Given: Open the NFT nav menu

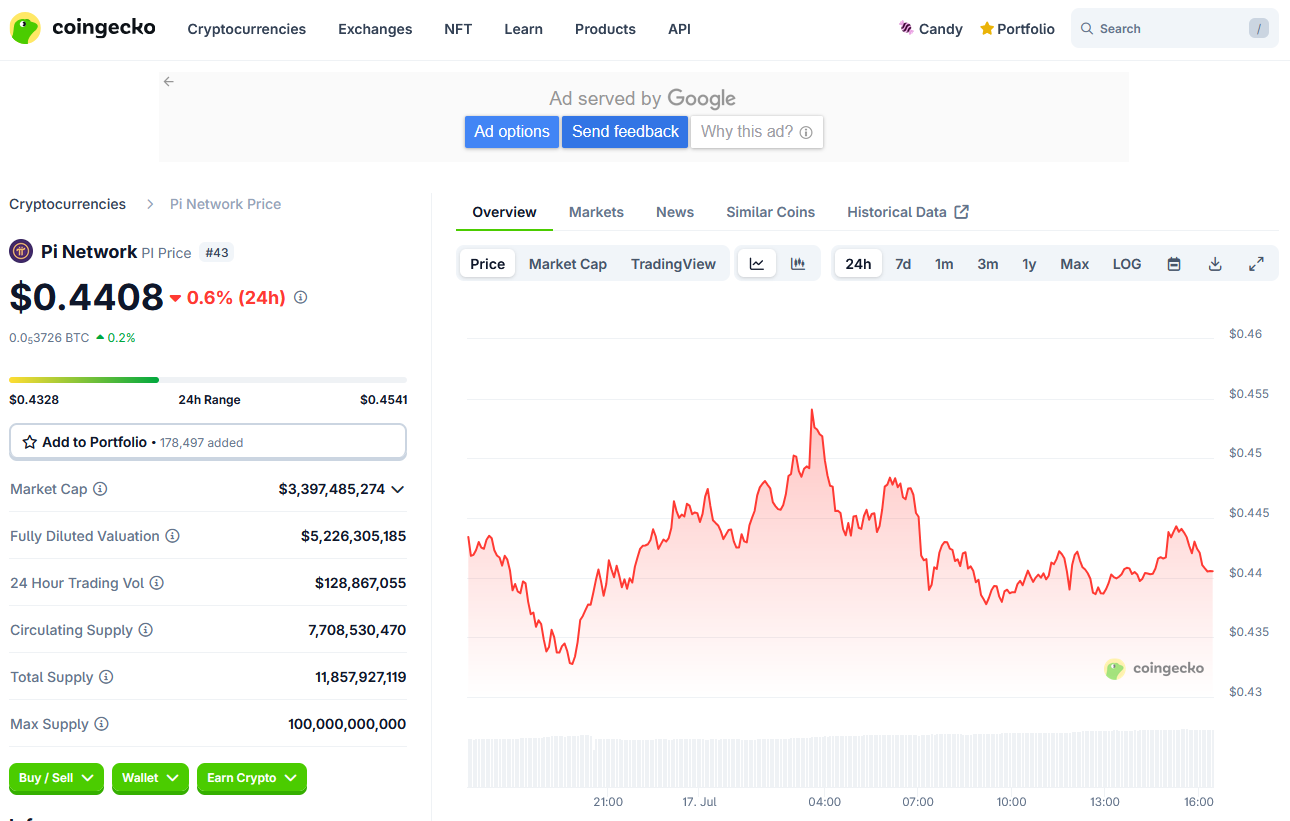Looking at the screenshot, I should pyautogui.click(x=458, y=29).
